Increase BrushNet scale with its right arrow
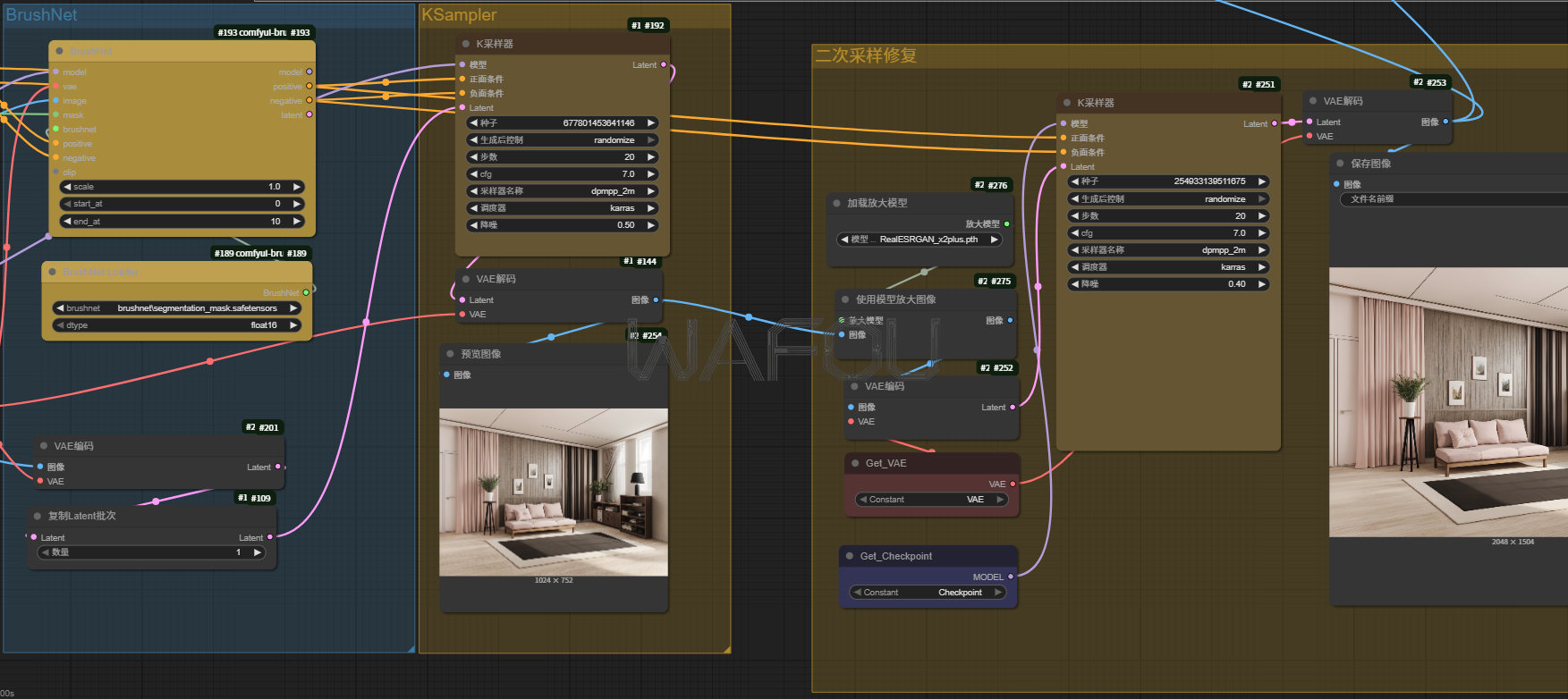This screenshot has height=699, width=1568. coord(297,187)
